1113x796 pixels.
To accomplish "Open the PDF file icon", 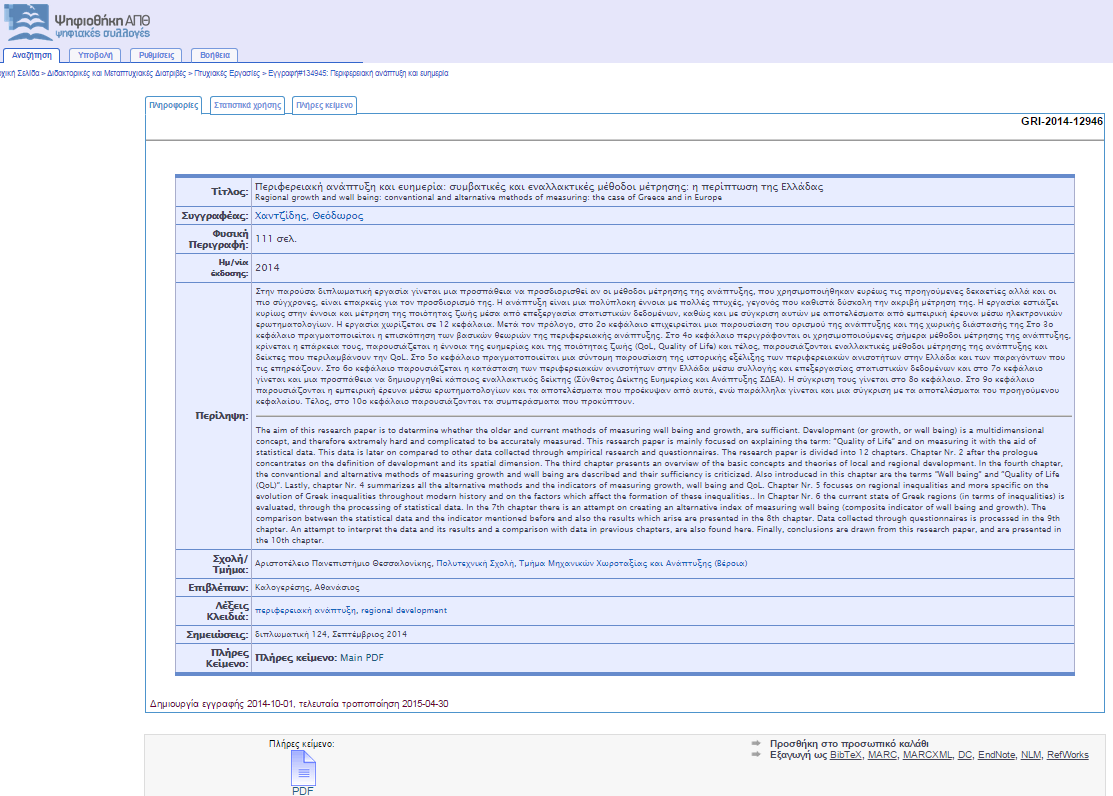I will tap(303, 768).
